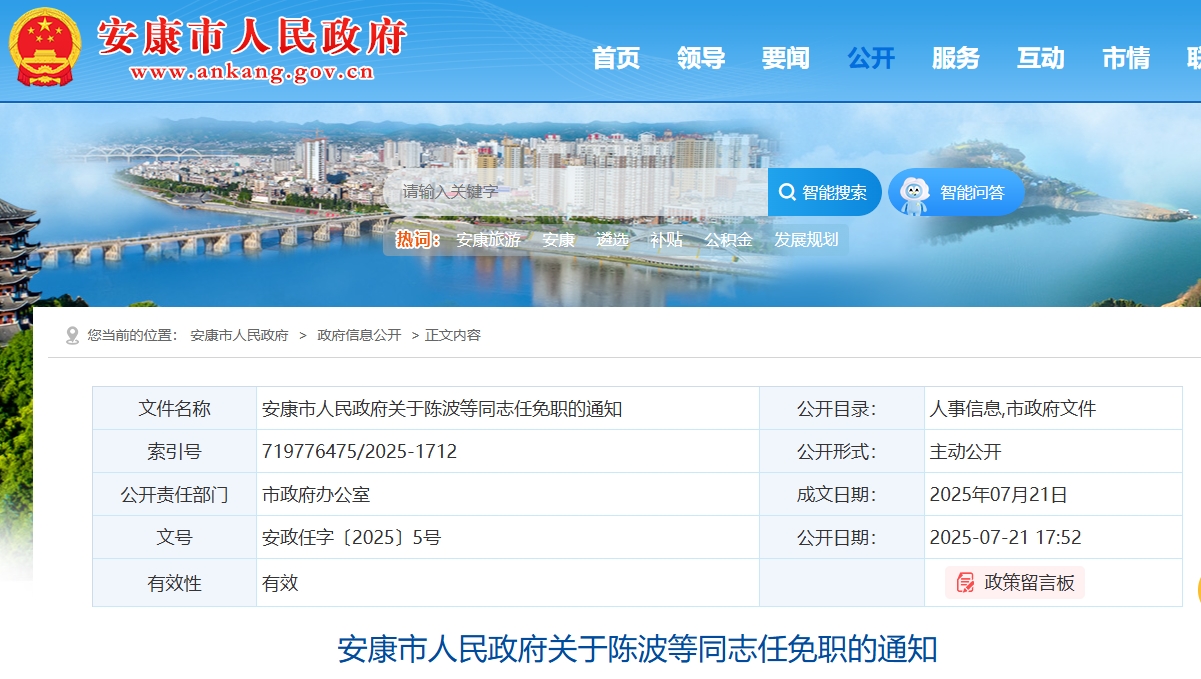Screen dimensions: 1201x679
Task: Open the 服务 services menu
Action: pyautogui.click(x=956, y=59)
